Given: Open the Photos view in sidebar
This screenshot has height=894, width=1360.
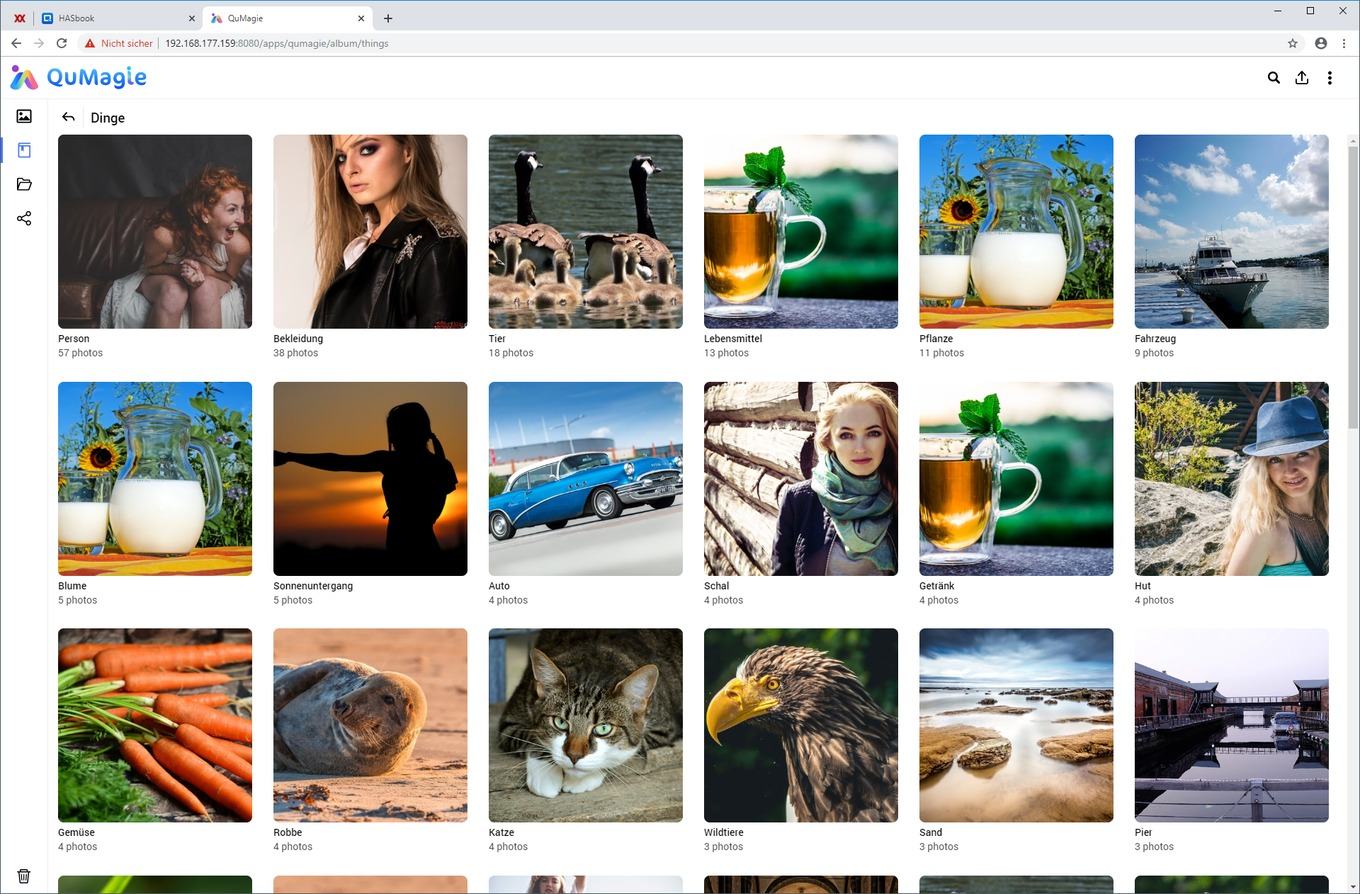Looking at the screenshot, I should tap(24, 117).
